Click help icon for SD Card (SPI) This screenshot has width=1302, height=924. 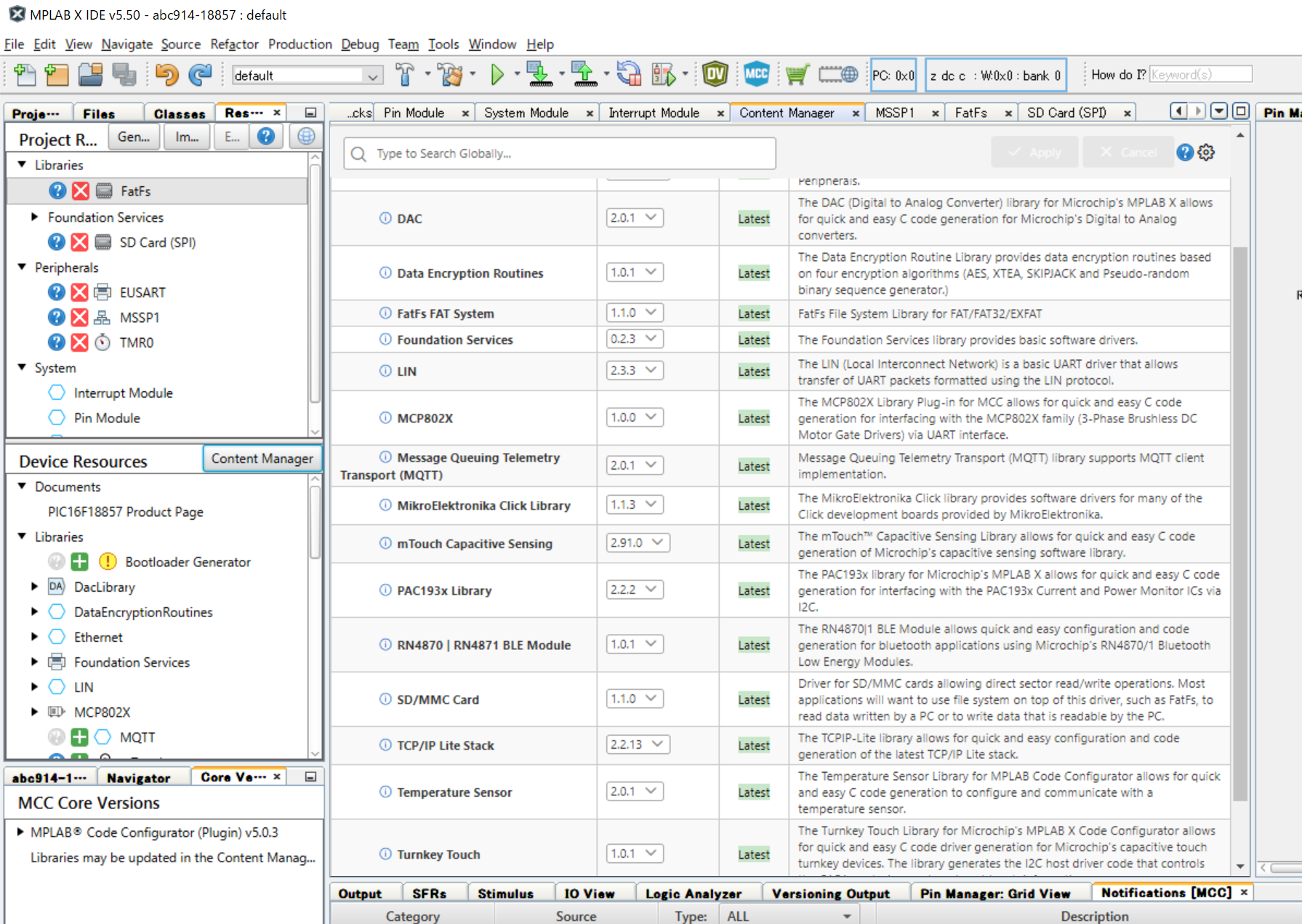point(57,242)
